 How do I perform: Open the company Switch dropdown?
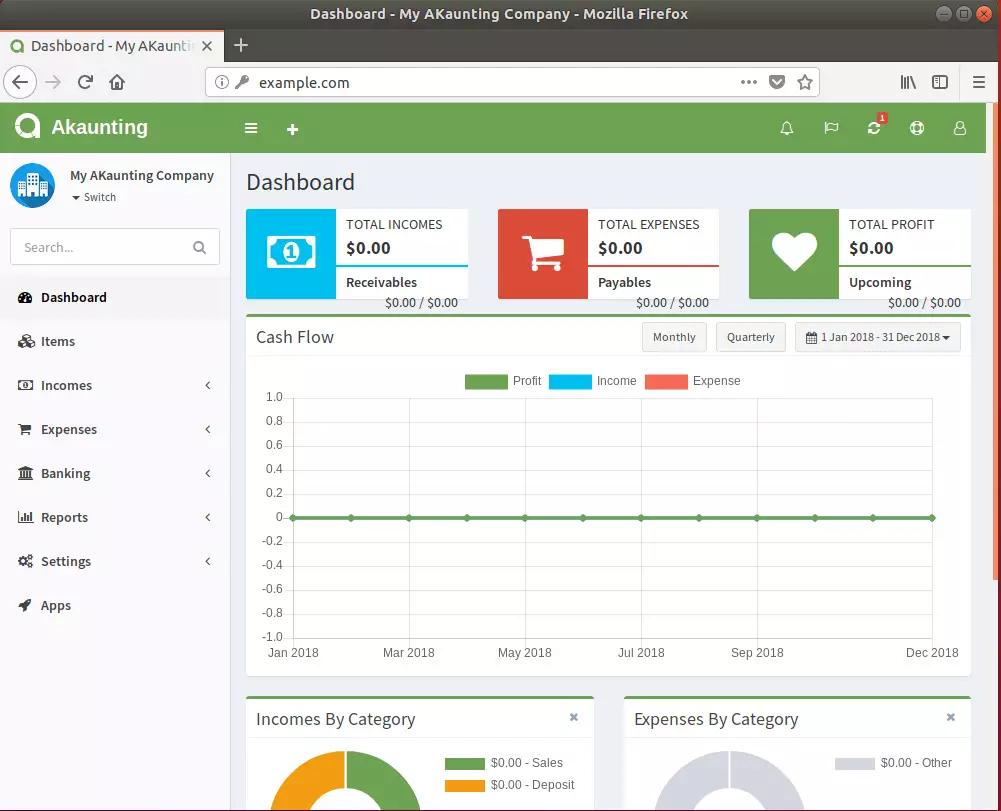[94, 197]
